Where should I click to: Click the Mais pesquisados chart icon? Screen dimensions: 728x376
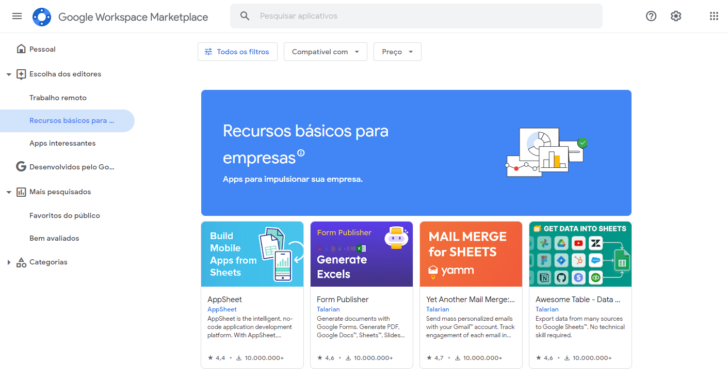click(x=21, y=192)
